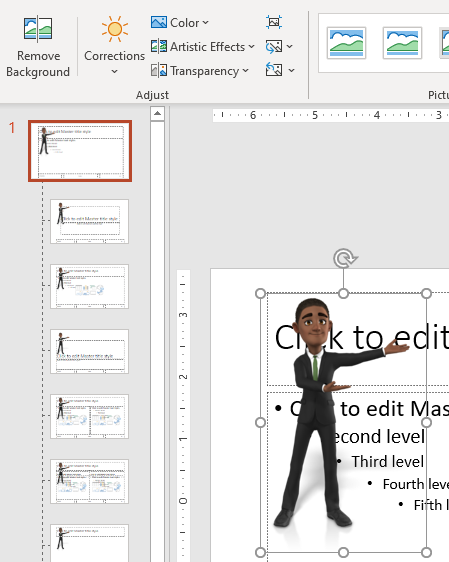
Task: Click the Color picture icon
Action: click(159, 22)
